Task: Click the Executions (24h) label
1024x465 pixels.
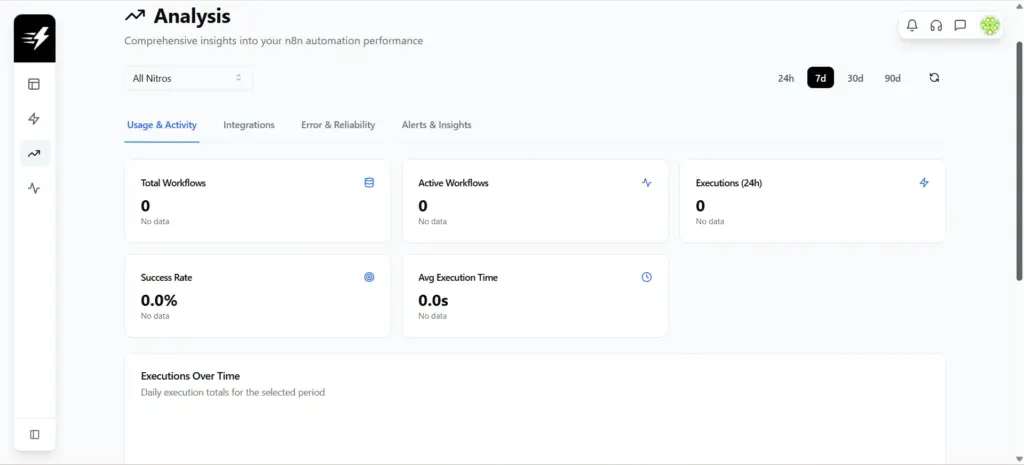Action: click(729, 183)
